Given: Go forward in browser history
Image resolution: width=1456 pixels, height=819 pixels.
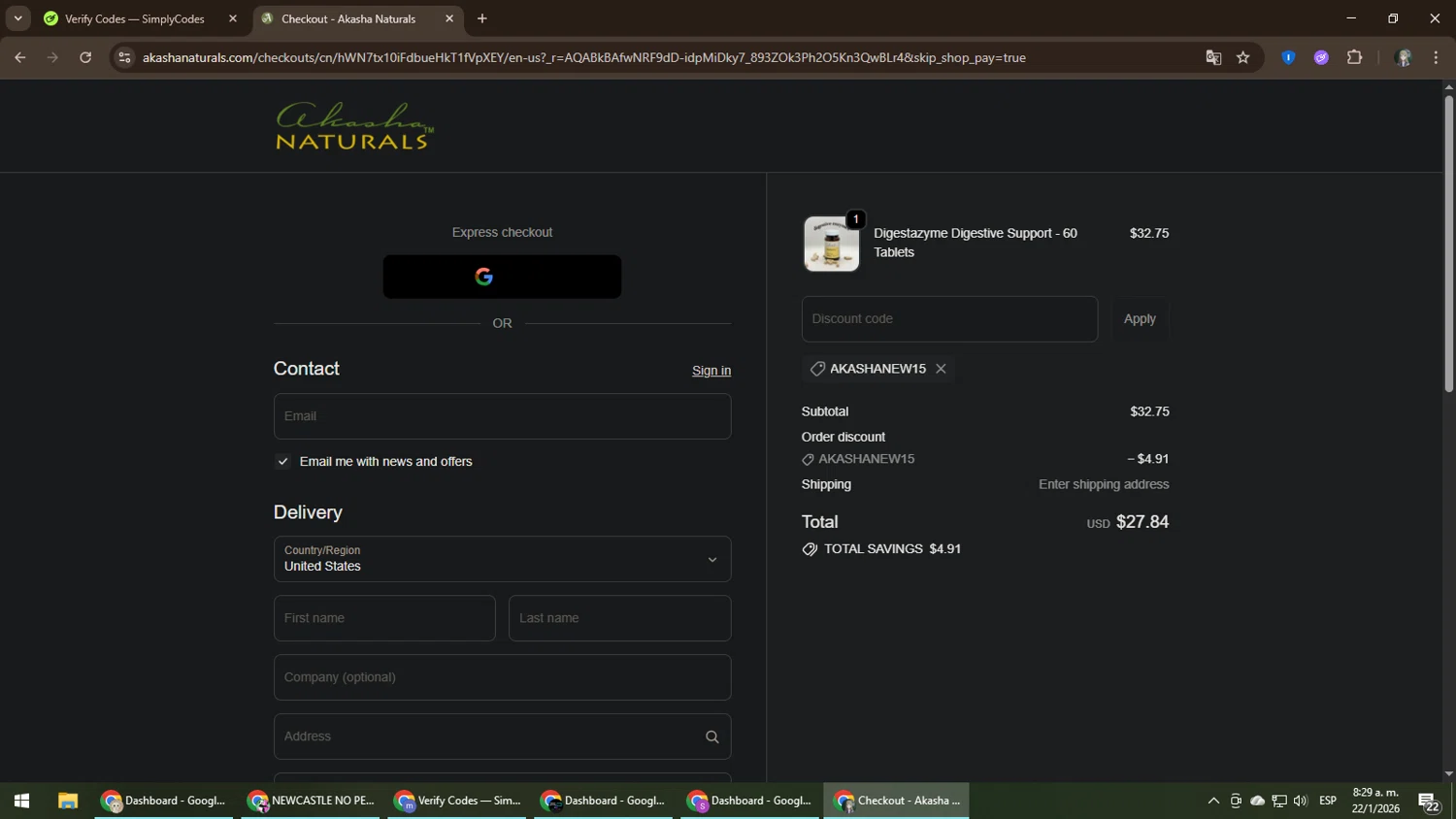Looking at the screenshot, I should coord(52,57).
